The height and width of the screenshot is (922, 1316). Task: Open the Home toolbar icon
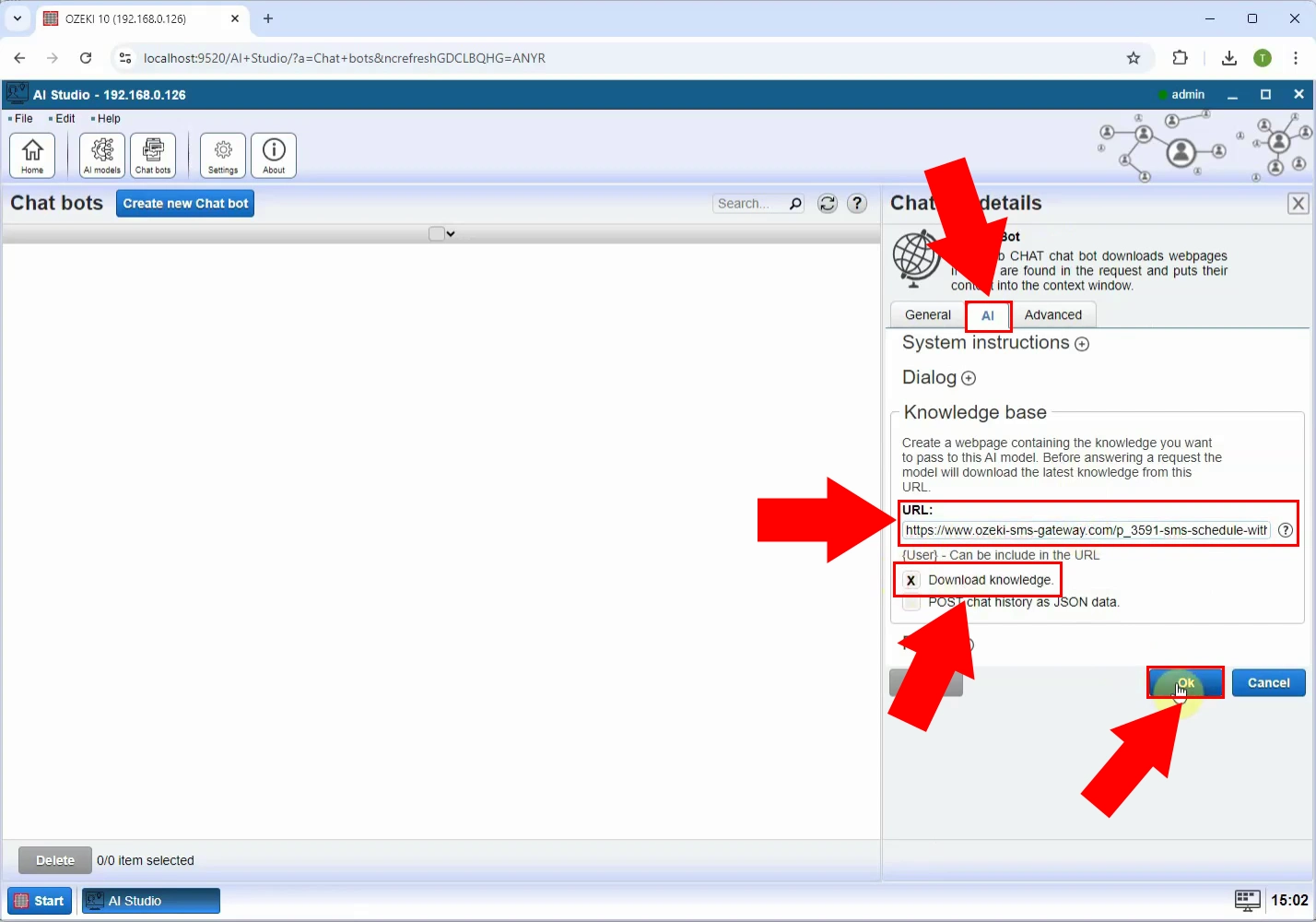32,155
